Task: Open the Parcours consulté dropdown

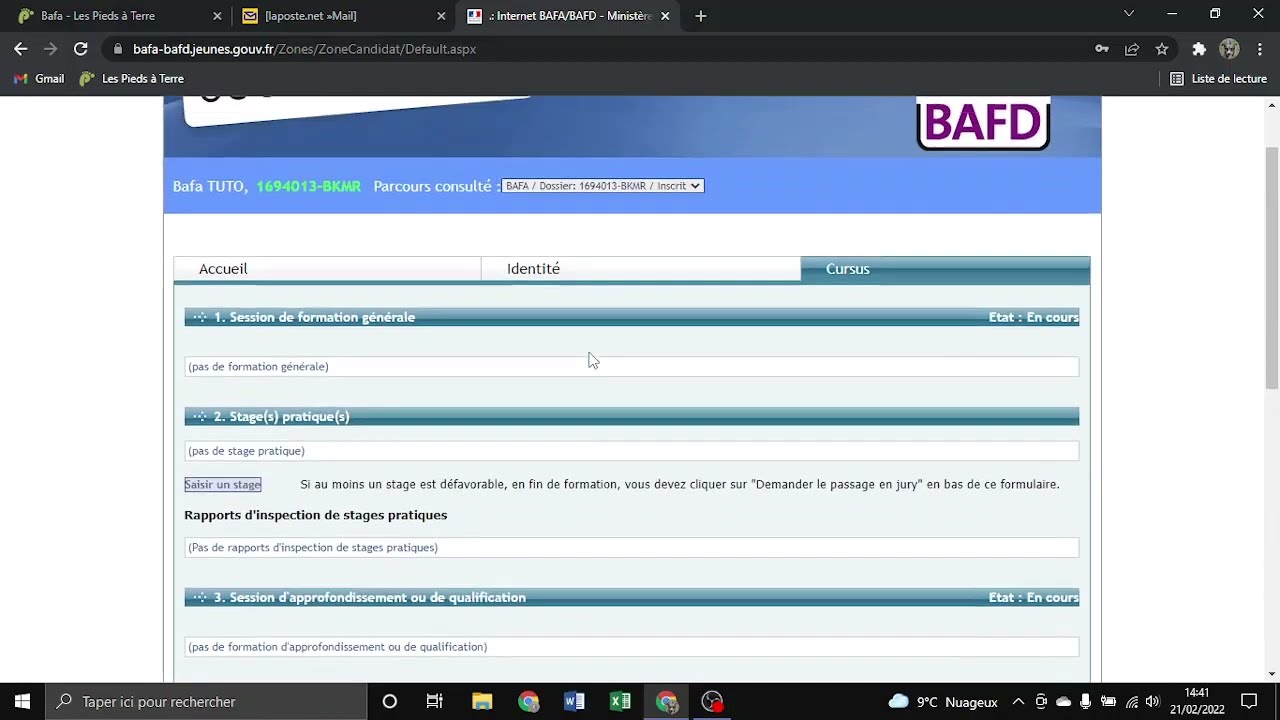Action: point(603,186)
